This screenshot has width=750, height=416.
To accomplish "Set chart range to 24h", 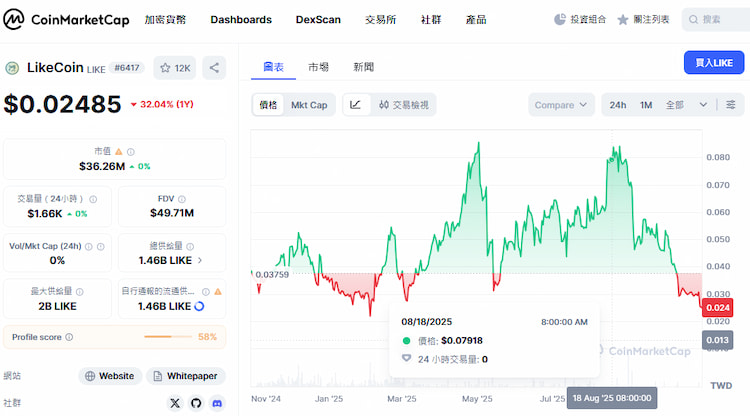I will (618, 105).
